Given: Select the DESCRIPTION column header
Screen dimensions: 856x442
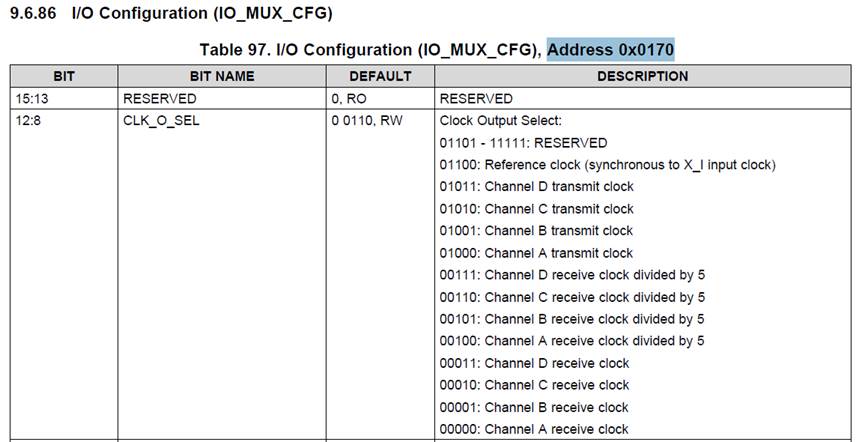Looking at the screenshot, I should pos(643,76).
